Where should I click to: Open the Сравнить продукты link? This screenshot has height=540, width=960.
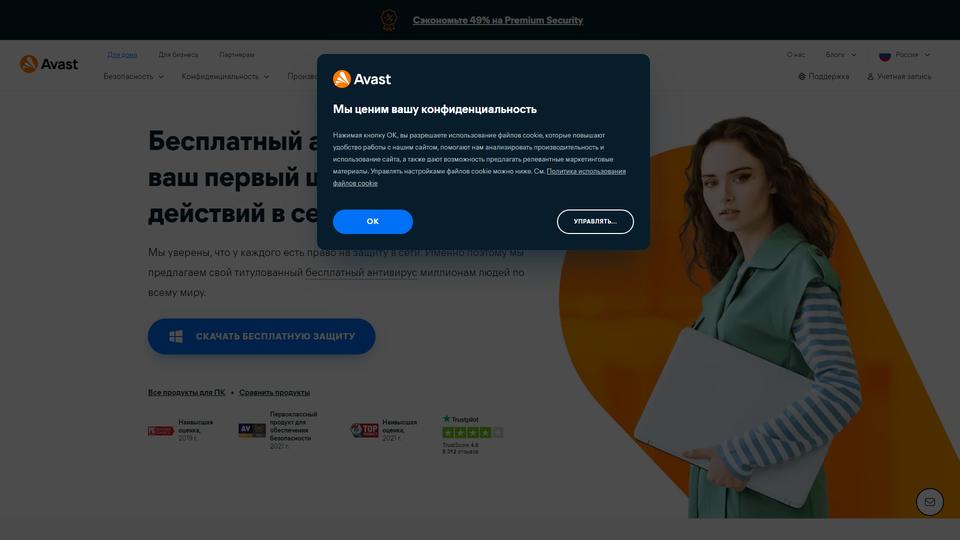click(274, 392)
